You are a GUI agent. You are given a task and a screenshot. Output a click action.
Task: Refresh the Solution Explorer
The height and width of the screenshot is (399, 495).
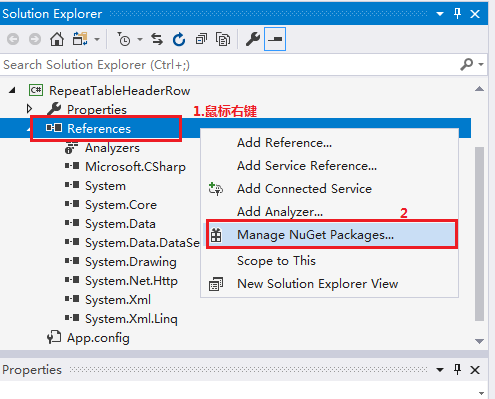179,39
